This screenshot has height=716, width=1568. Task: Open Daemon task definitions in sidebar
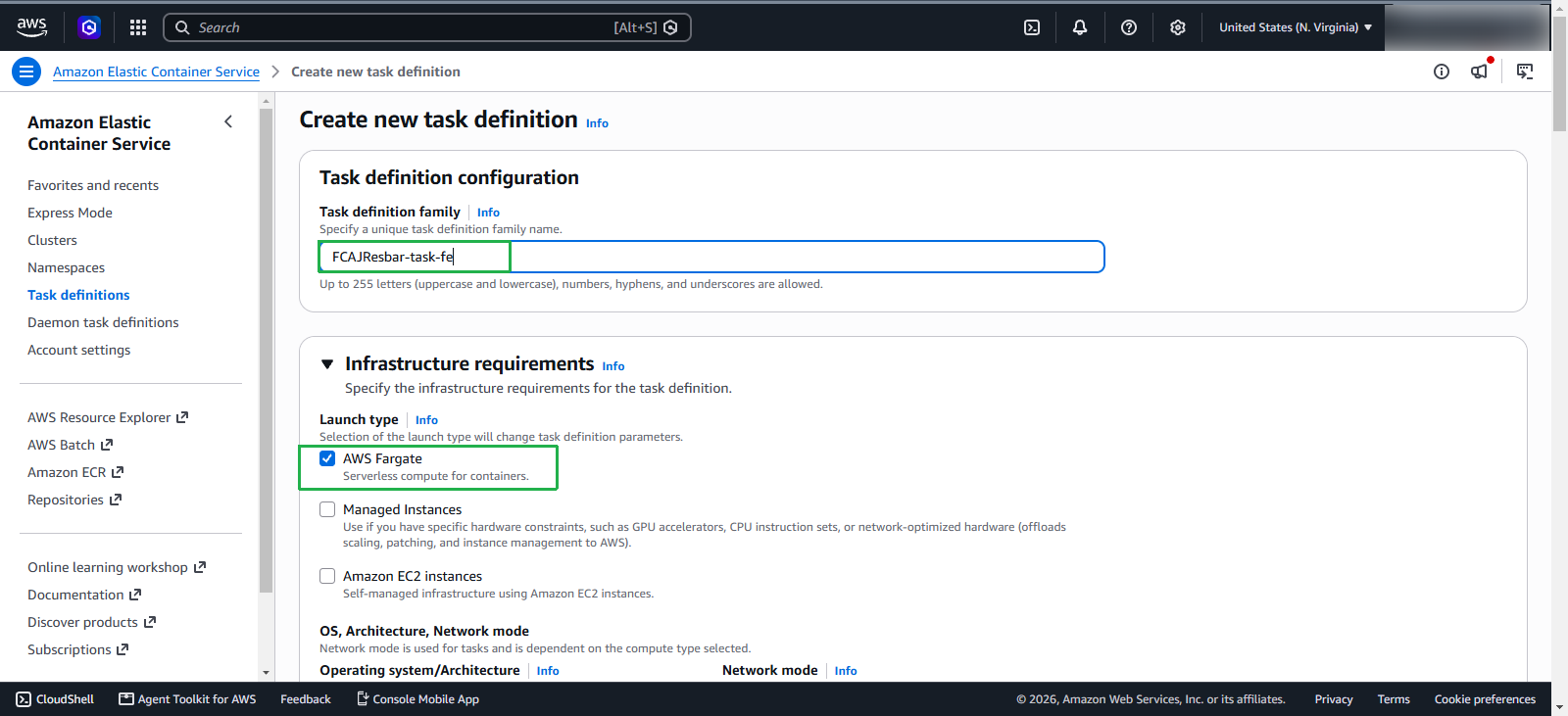tap(103, 322)
